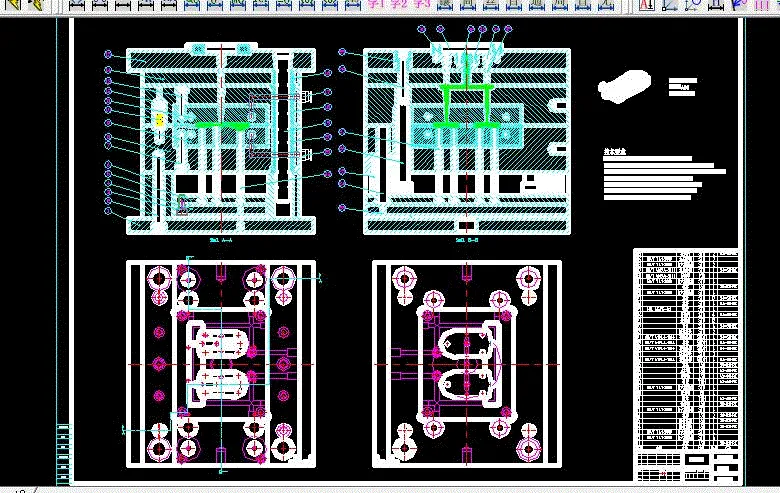Select the magenta 字1 text style icon
The image size is (780, 493).
click(376, 4)
